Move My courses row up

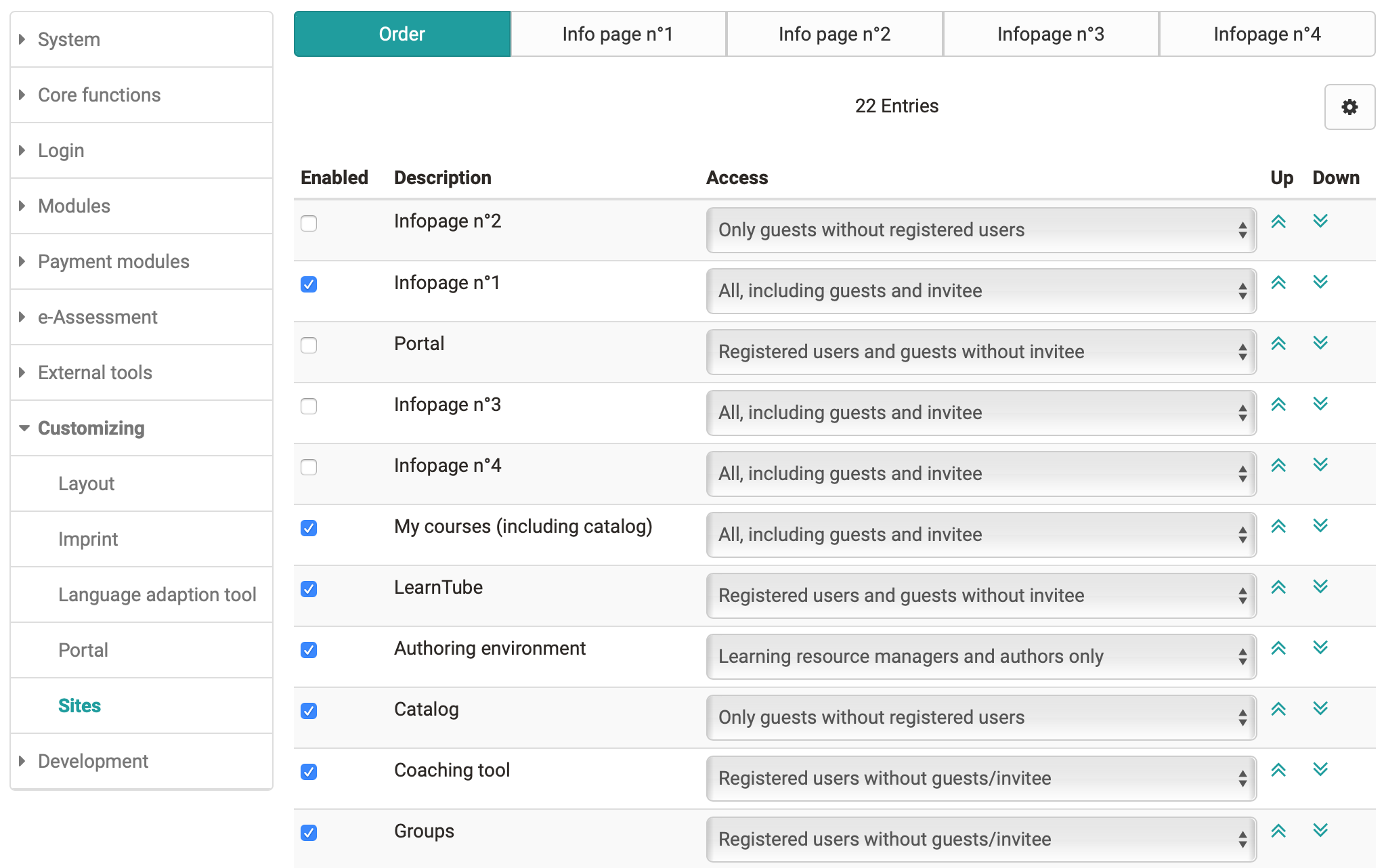1278,526
